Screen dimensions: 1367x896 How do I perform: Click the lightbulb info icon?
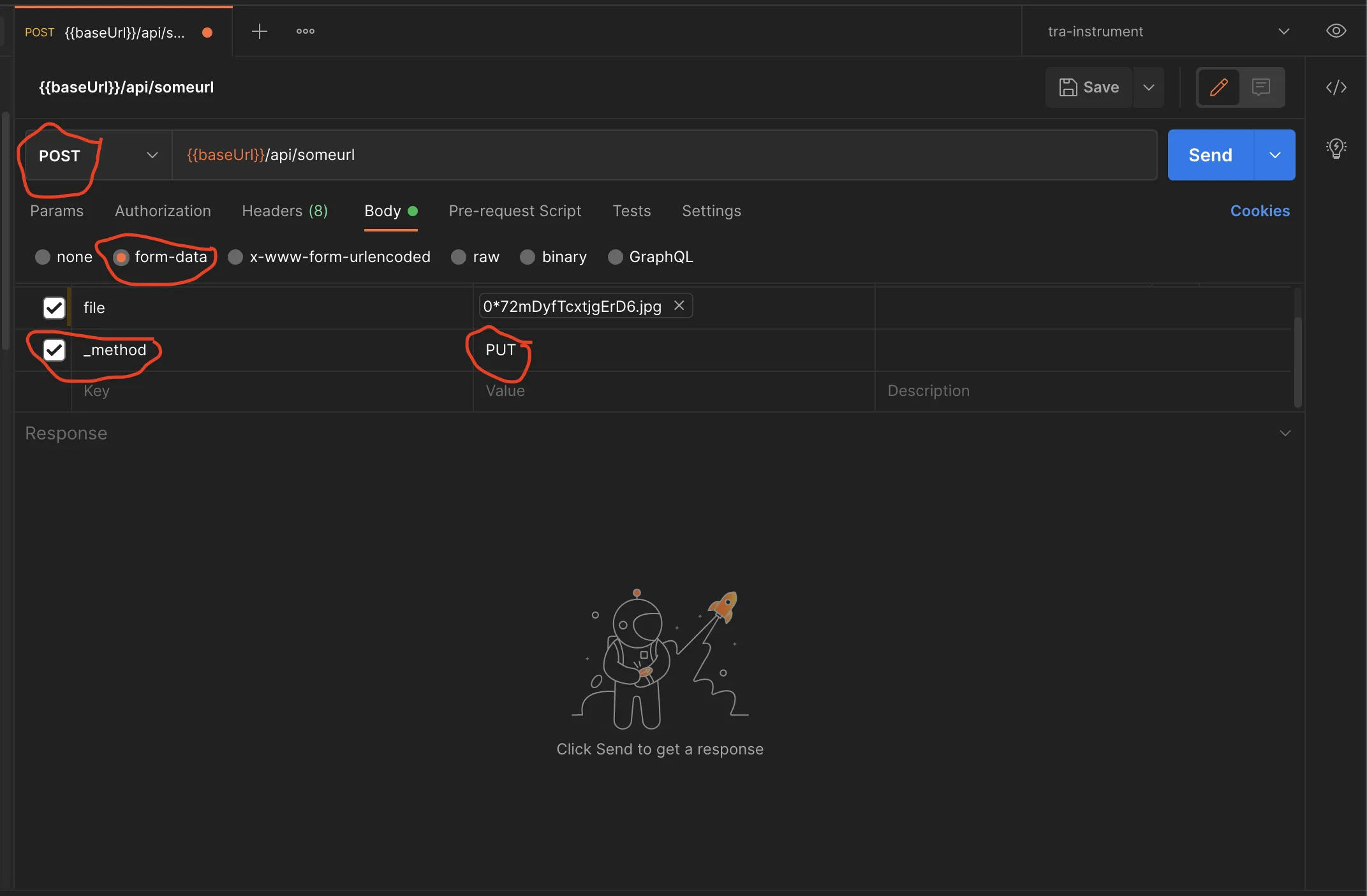pos(1335,149)
